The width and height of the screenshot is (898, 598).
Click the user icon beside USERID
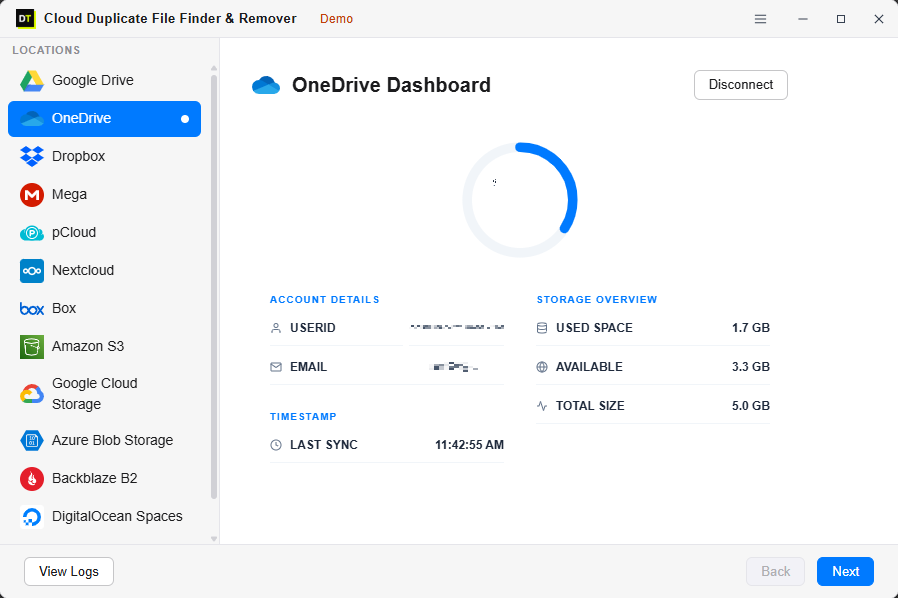coord(276,328)
